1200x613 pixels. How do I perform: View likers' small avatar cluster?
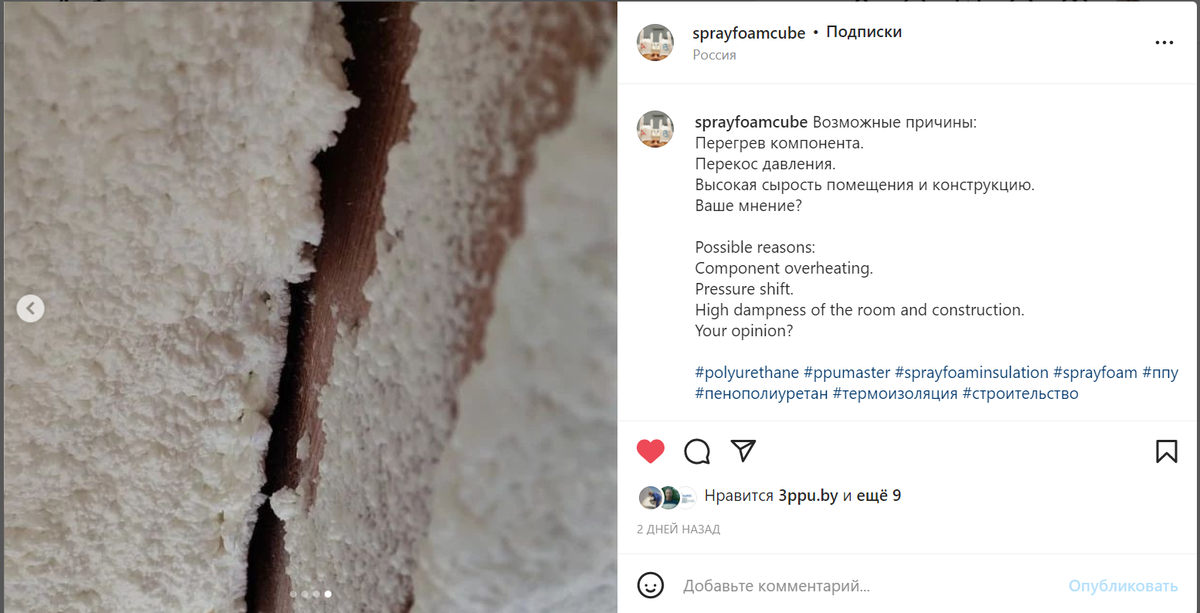coord(667,497)
